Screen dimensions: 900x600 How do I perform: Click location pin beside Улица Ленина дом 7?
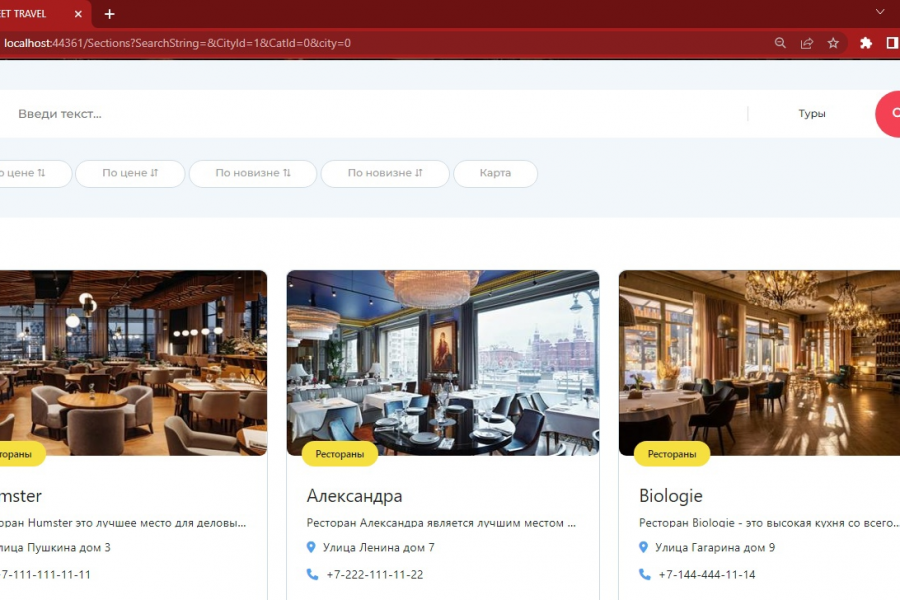(x=311, y=547)
